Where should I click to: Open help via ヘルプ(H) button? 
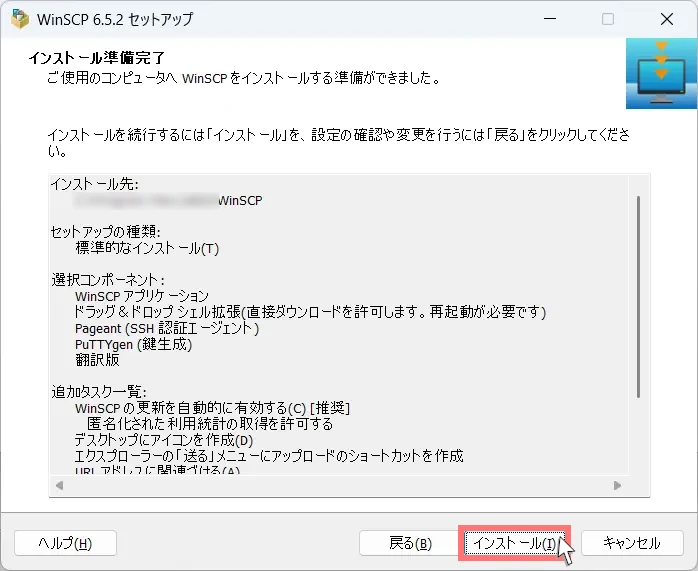pos(65,543)
